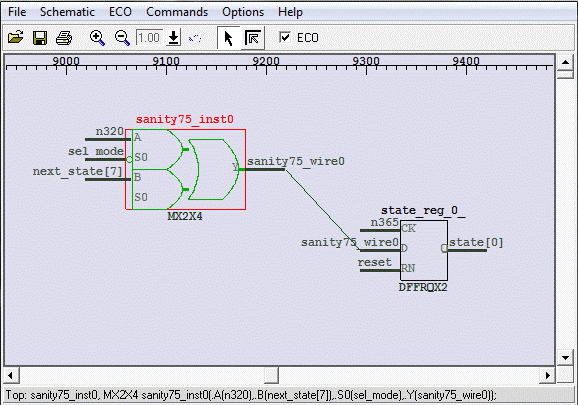The width and height of the screenshot is (578, 405).
Task: Open the Commands menu
Action: (177, 12)
